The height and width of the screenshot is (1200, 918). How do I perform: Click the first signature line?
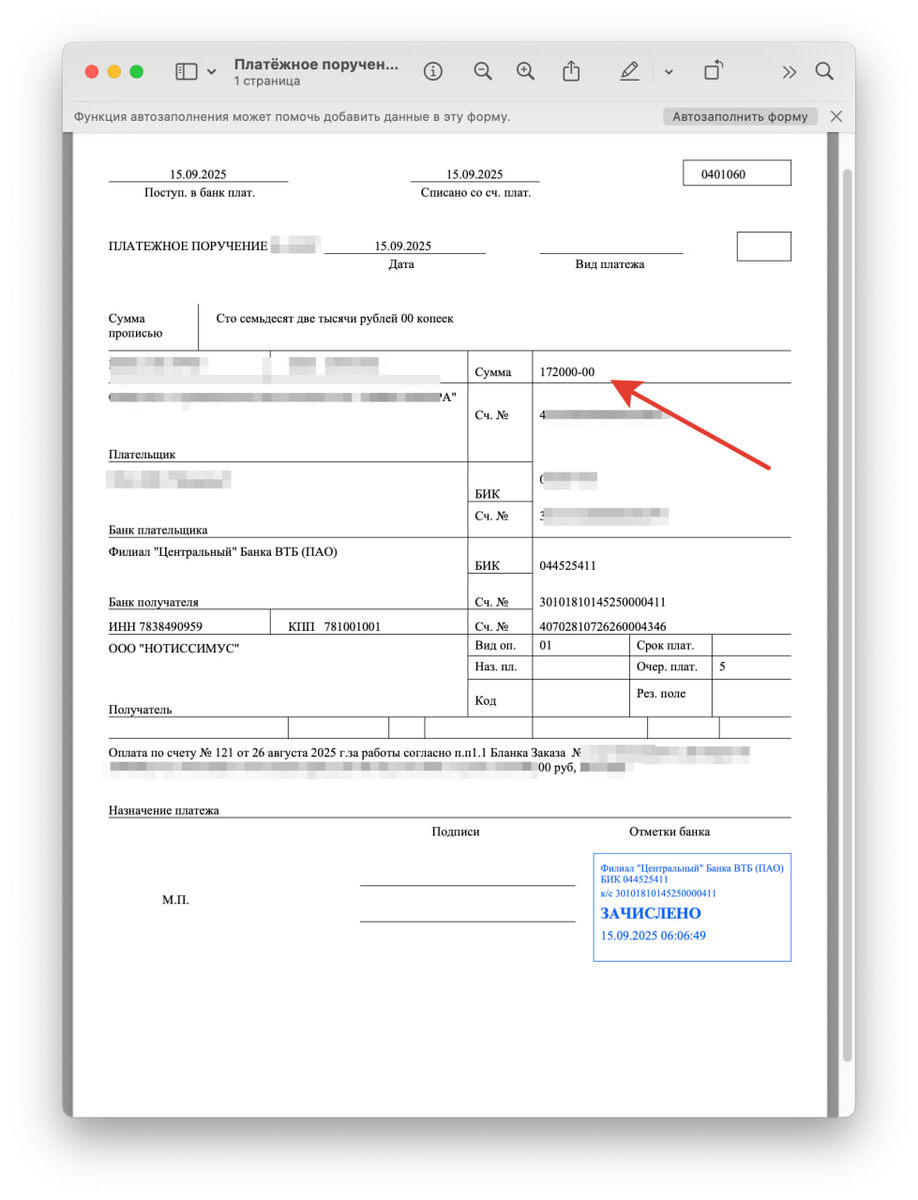467,885
